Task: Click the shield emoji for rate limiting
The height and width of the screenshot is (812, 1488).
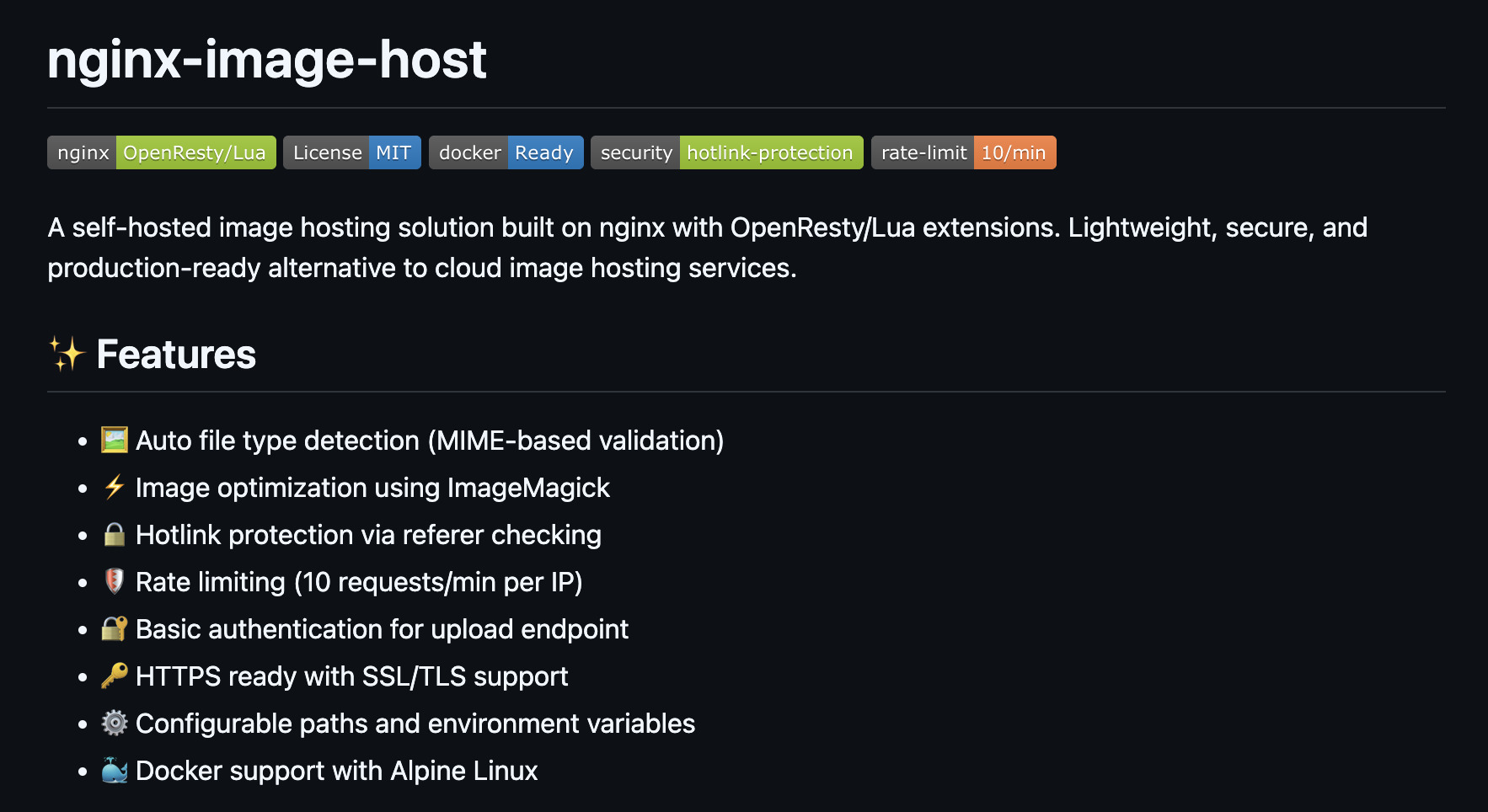Action: tap(115, 581)
